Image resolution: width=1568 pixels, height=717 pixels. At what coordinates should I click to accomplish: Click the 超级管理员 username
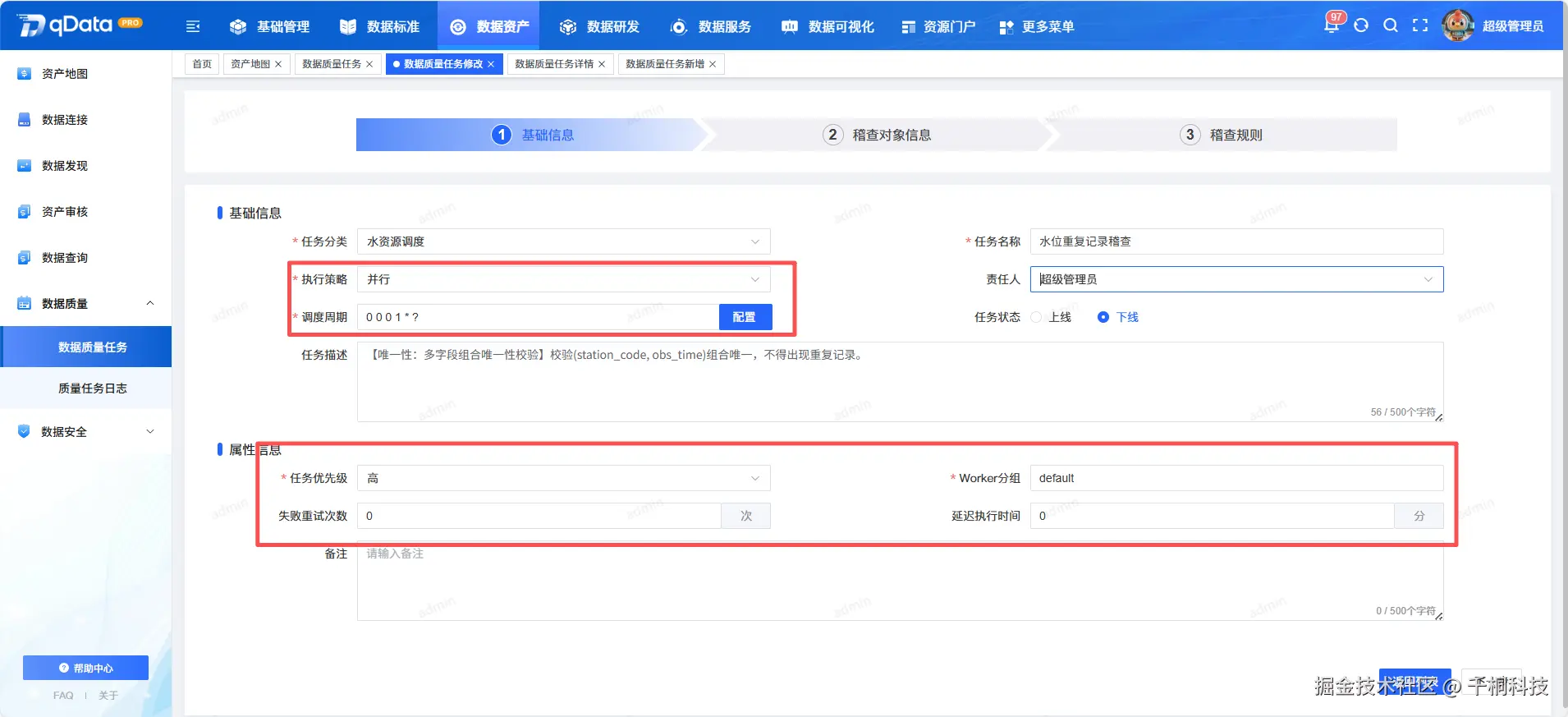click(x=1513, y=26)
